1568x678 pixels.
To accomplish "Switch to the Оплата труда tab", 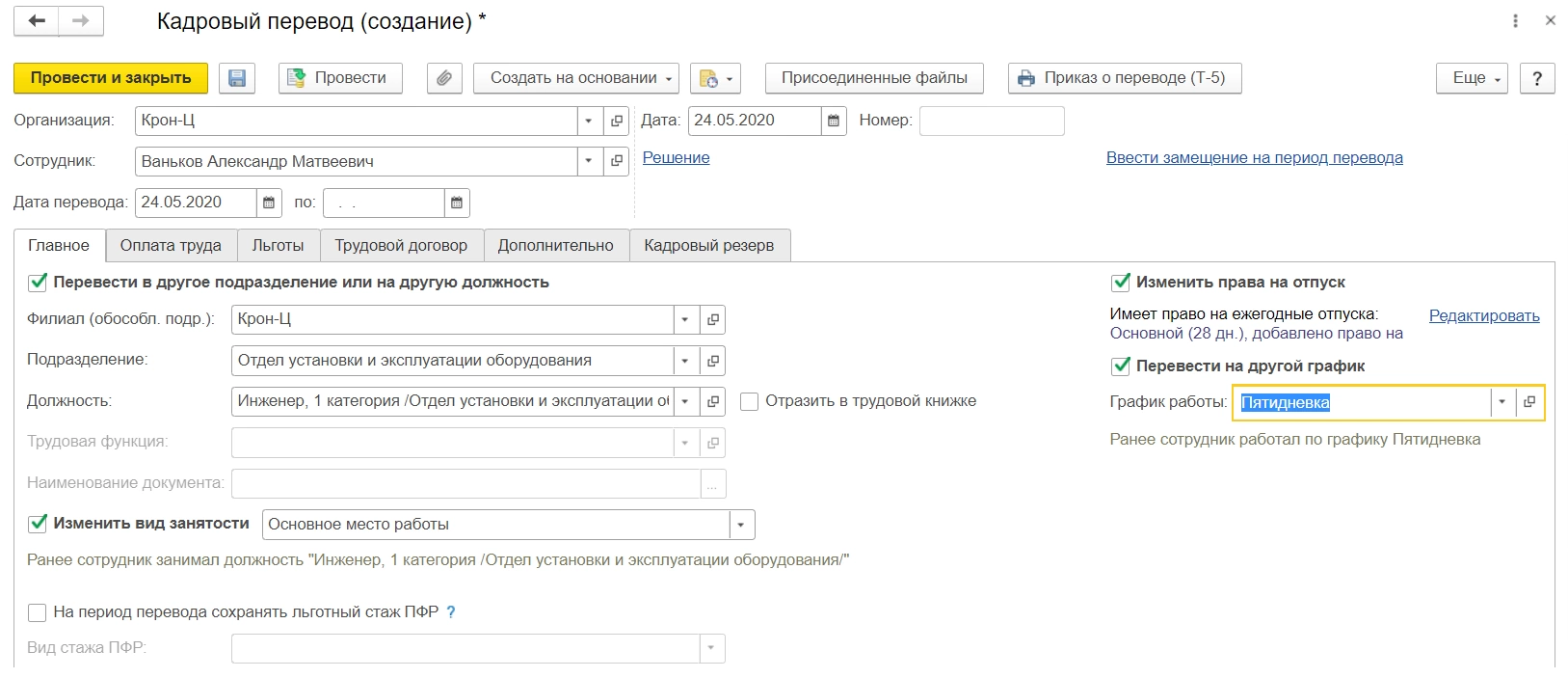I will [x=171, y=245].
